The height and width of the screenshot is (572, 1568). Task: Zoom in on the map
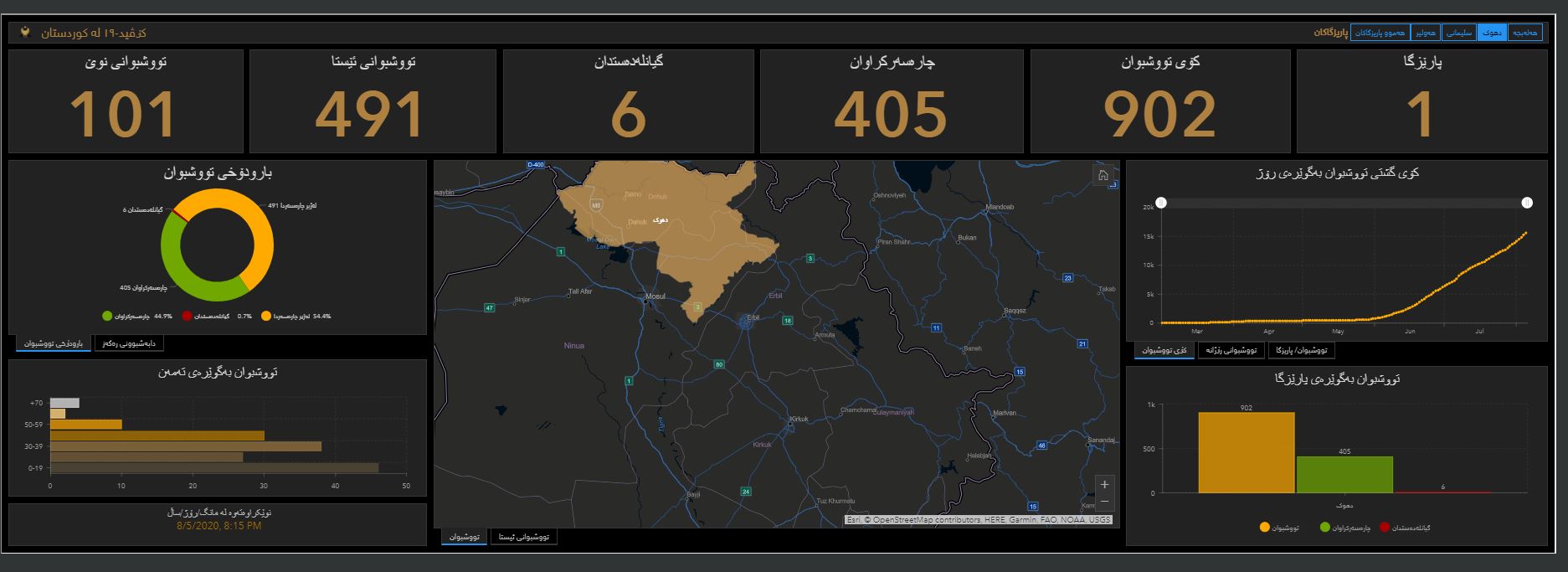pos(1104,484)
